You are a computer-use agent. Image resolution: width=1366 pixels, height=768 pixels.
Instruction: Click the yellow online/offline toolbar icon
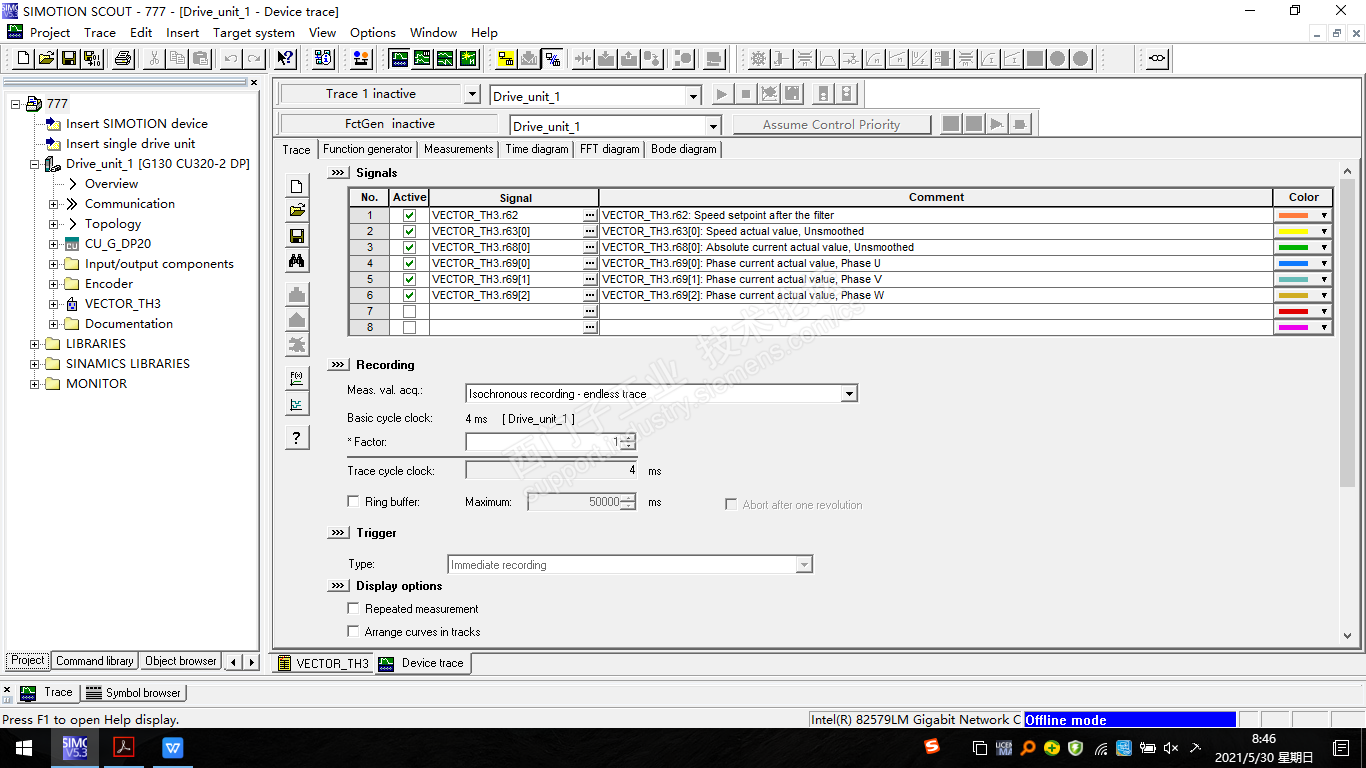click(506, 59)
